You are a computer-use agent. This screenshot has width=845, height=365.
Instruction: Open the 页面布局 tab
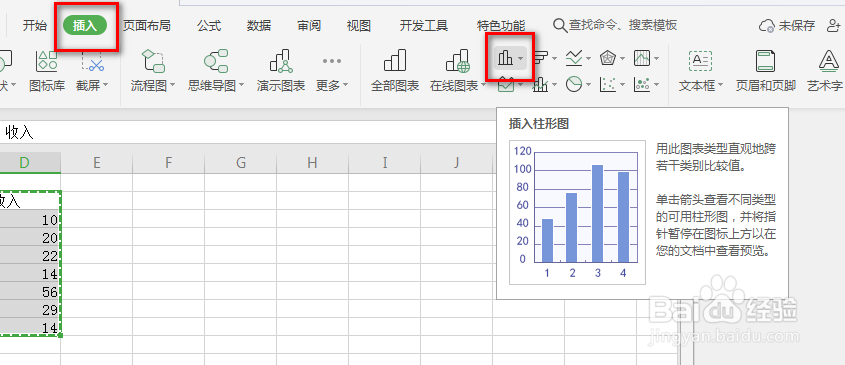(x=147, y=25)
